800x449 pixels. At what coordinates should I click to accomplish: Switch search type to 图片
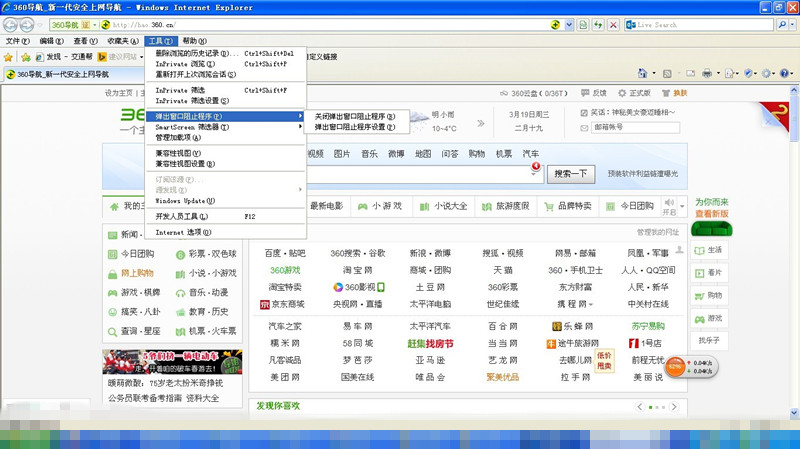342,154
